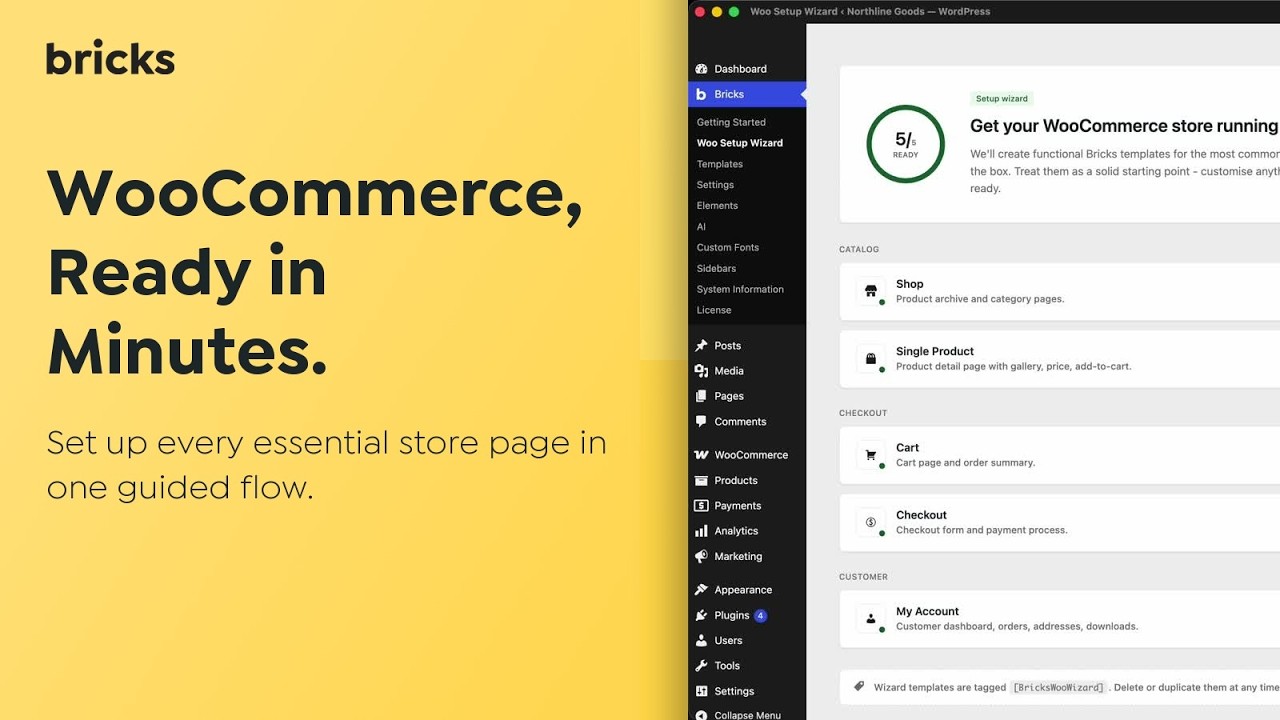The height and width of the screenshot is (720, 1280).
Task: Open the Single Product card title
Action: pos(935,352)
